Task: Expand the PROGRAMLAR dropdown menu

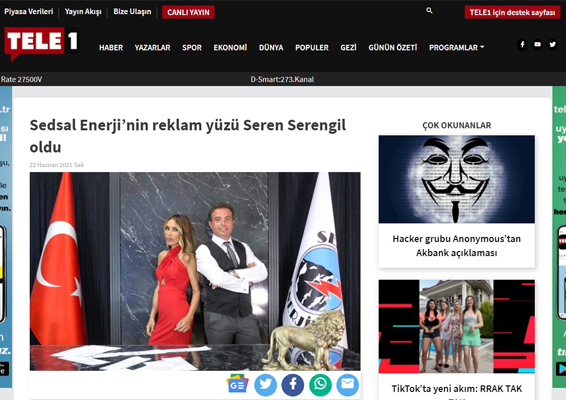Action: coord(456,48)
